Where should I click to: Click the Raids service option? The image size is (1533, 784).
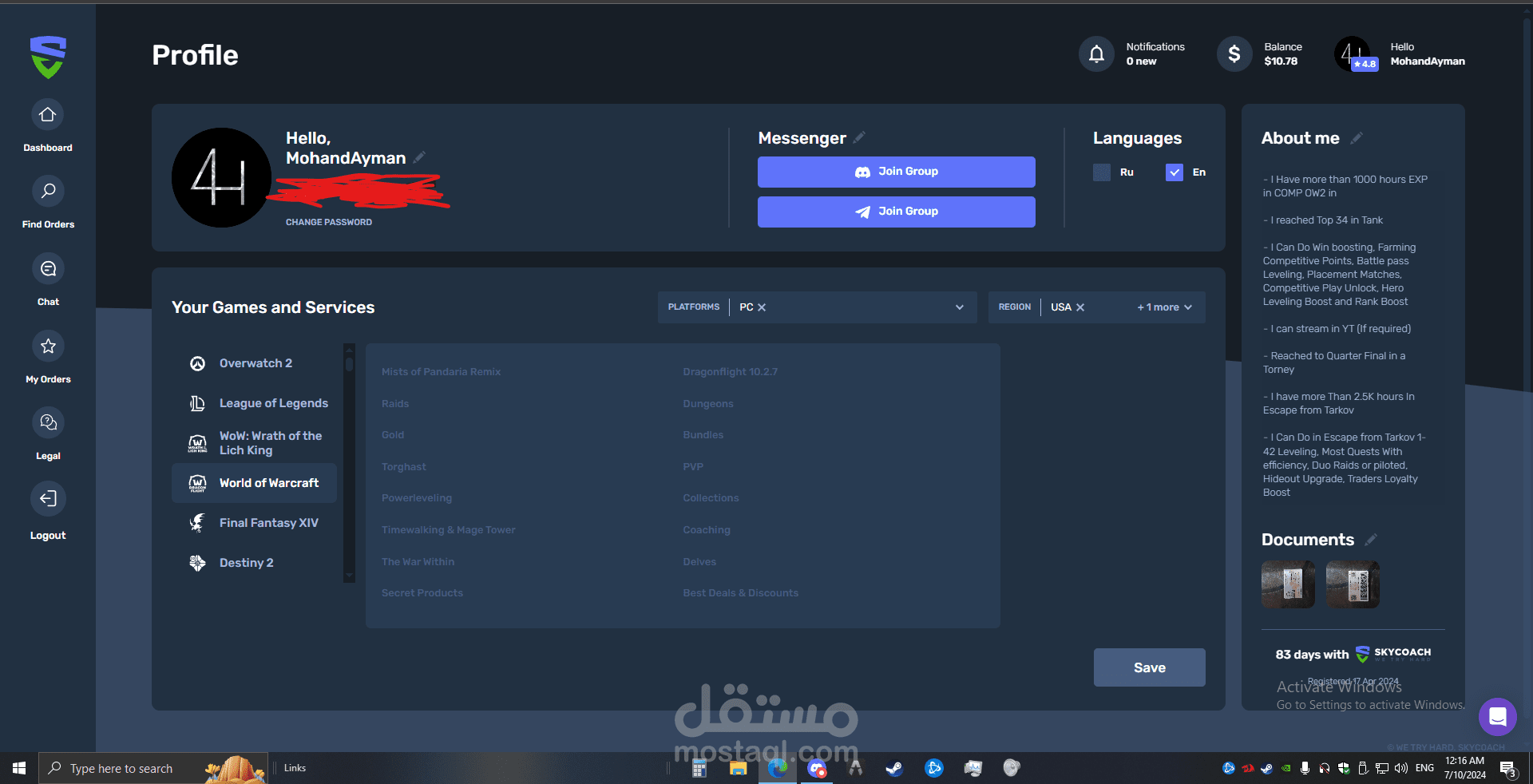click(395, 404)
